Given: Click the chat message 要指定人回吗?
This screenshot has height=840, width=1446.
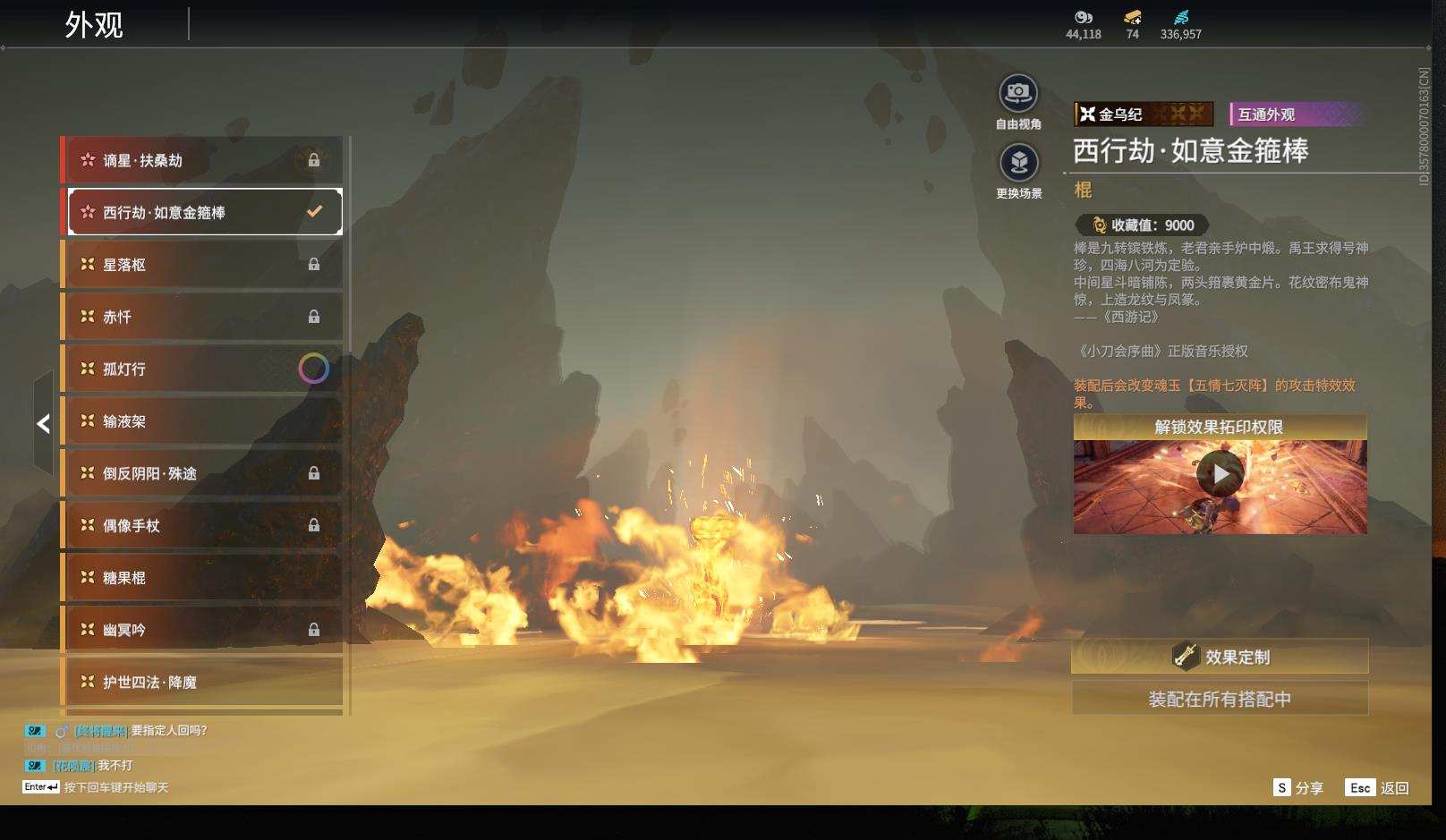Looking at the screenshot, I should [169, 731].
